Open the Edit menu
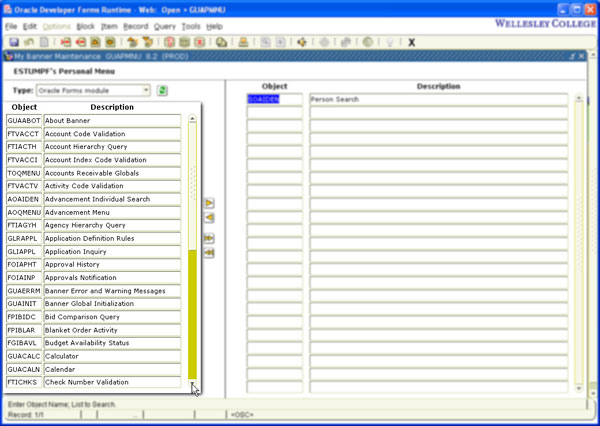 [29, 26]
